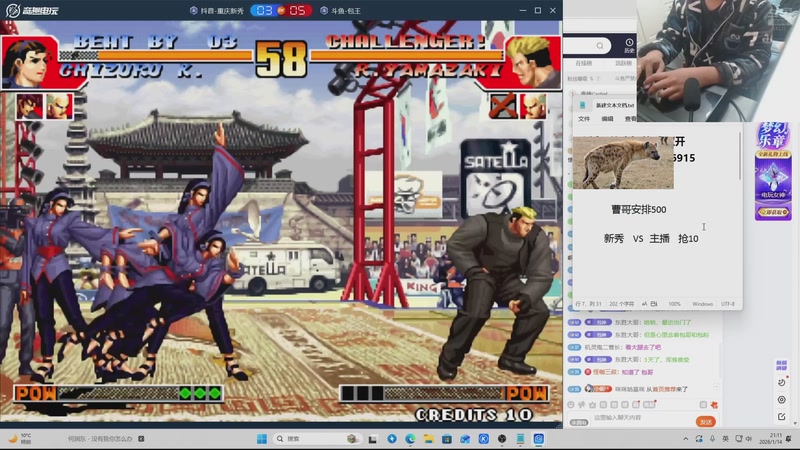Click the night-mode moon icon in right sidebar
This screenshot has height=450, width=800.
781,383
